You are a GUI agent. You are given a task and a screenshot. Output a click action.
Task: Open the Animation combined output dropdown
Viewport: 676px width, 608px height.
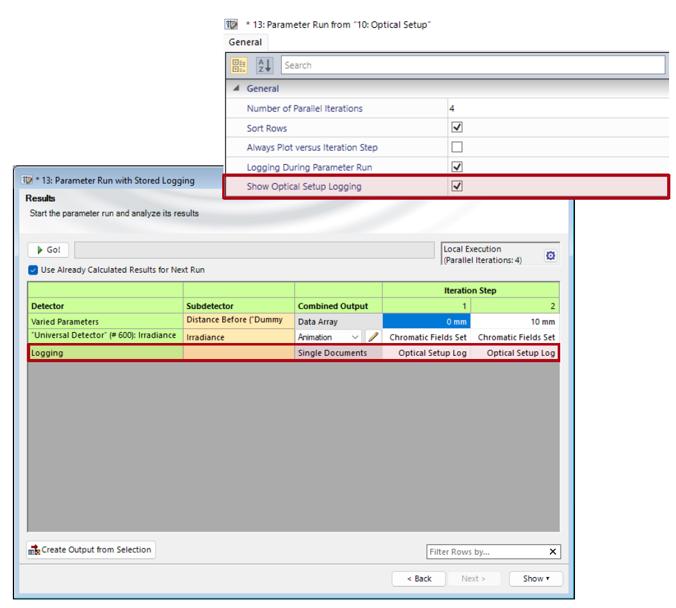tap(355, 338)
